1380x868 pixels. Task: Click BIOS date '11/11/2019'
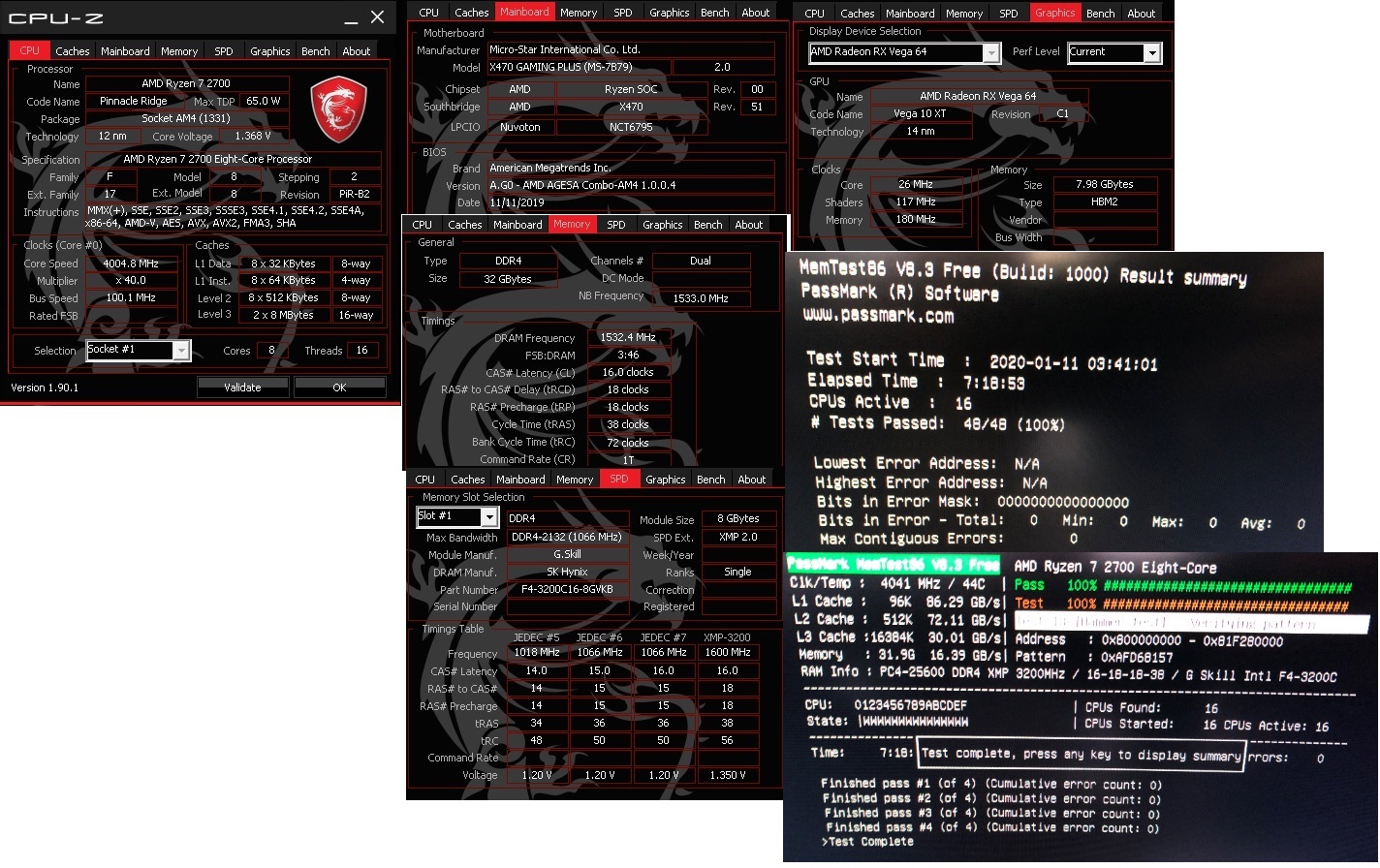630,202
